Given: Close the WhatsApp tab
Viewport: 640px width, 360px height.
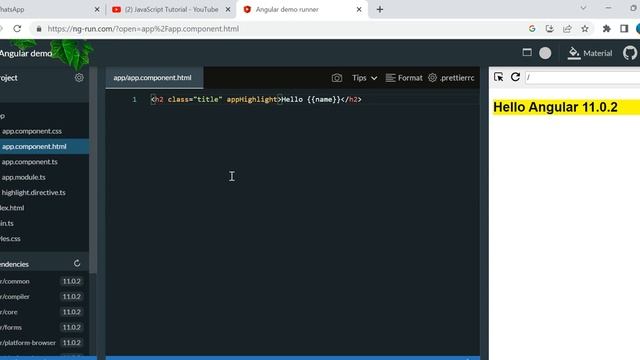Looking at the screenshot, I should tap(97, 9).
